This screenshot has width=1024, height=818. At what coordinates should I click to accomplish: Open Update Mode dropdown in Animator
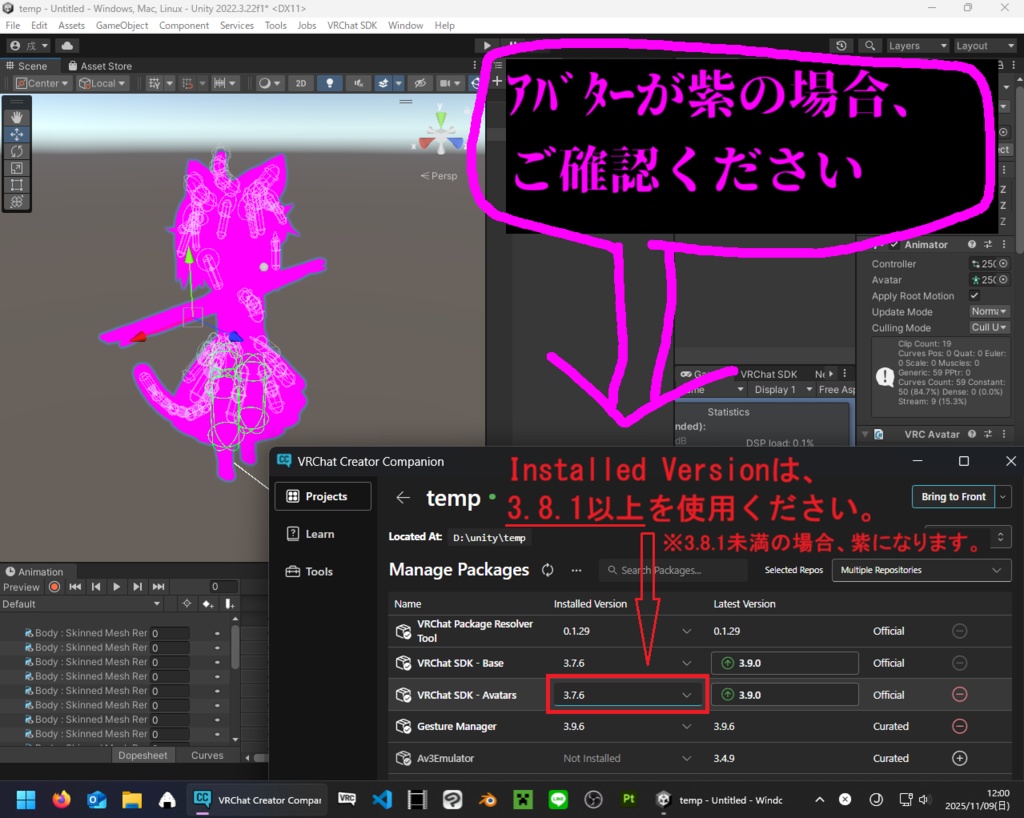pos(988,311)
